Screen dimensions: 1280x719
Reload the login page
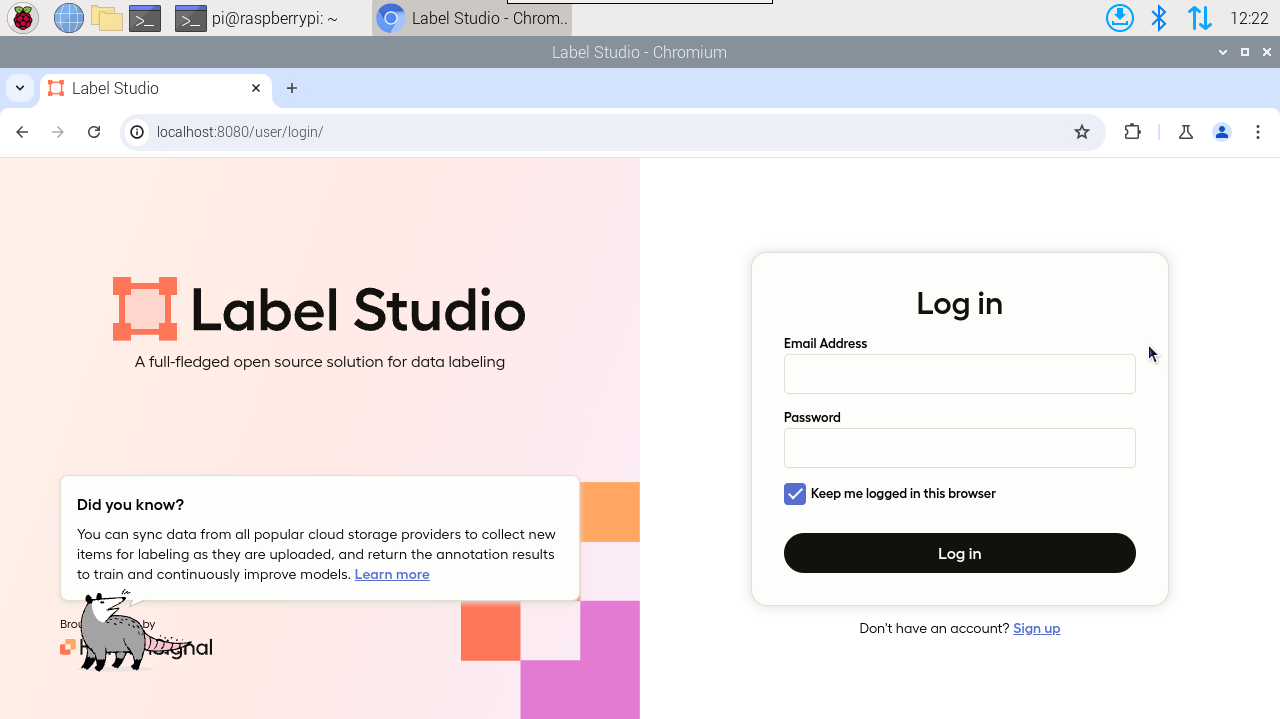pos(94,132)
